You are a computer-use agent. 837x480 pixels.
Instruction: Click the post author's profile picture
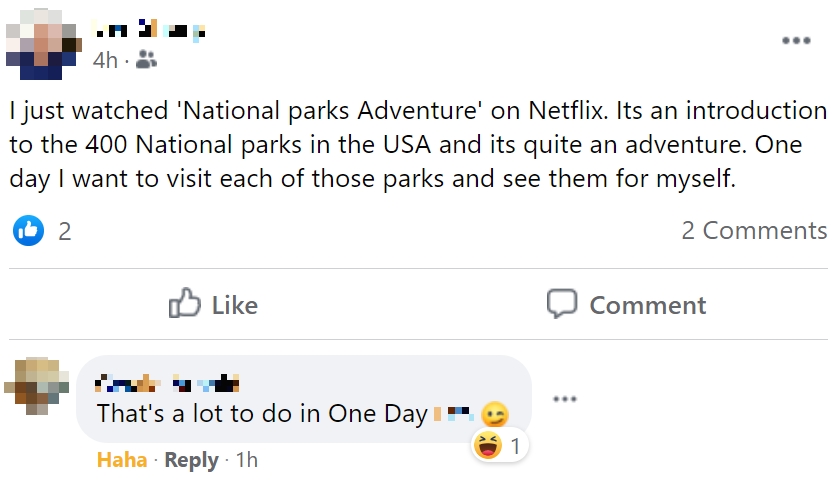point(43,41)
